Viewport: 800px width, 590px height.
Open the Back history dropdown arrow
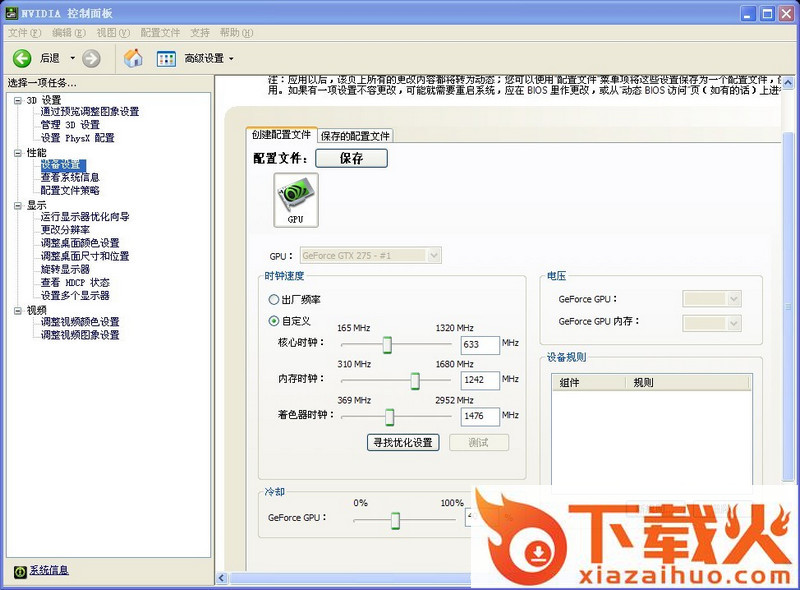(72, 58)
